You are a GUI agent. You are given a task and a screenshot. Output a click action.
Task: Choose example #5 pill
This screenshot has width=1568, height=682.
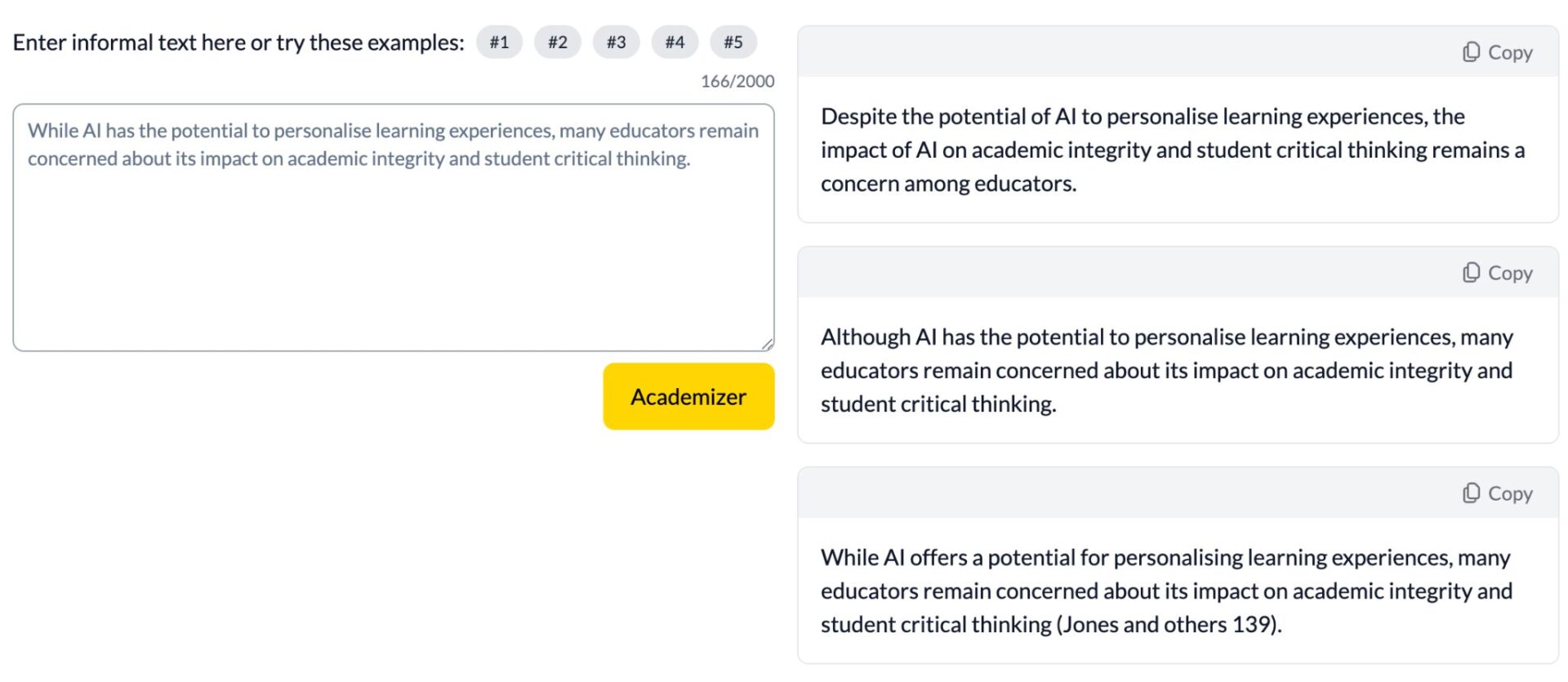[733, 42]
